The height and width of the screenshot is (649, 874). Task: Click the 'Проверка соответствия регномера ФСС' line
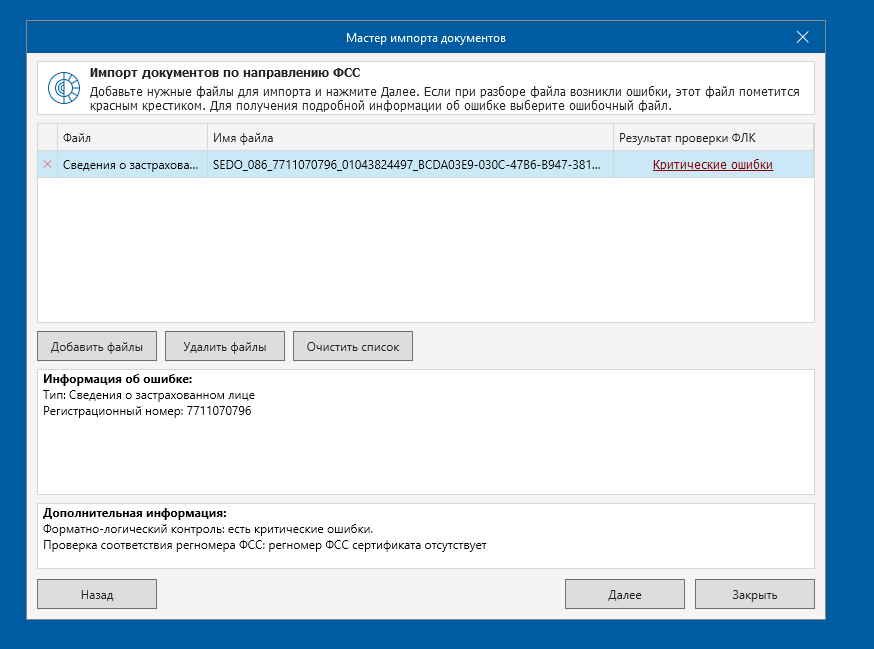point(265,545)
